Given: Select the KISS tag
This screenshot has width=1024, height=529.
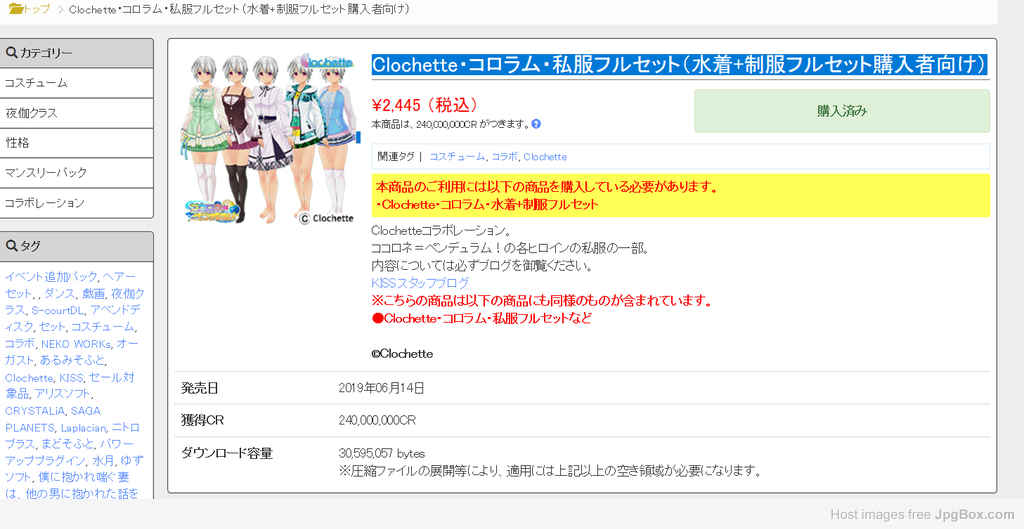Looking at the screenshot, I should click(x=71, y=377).
